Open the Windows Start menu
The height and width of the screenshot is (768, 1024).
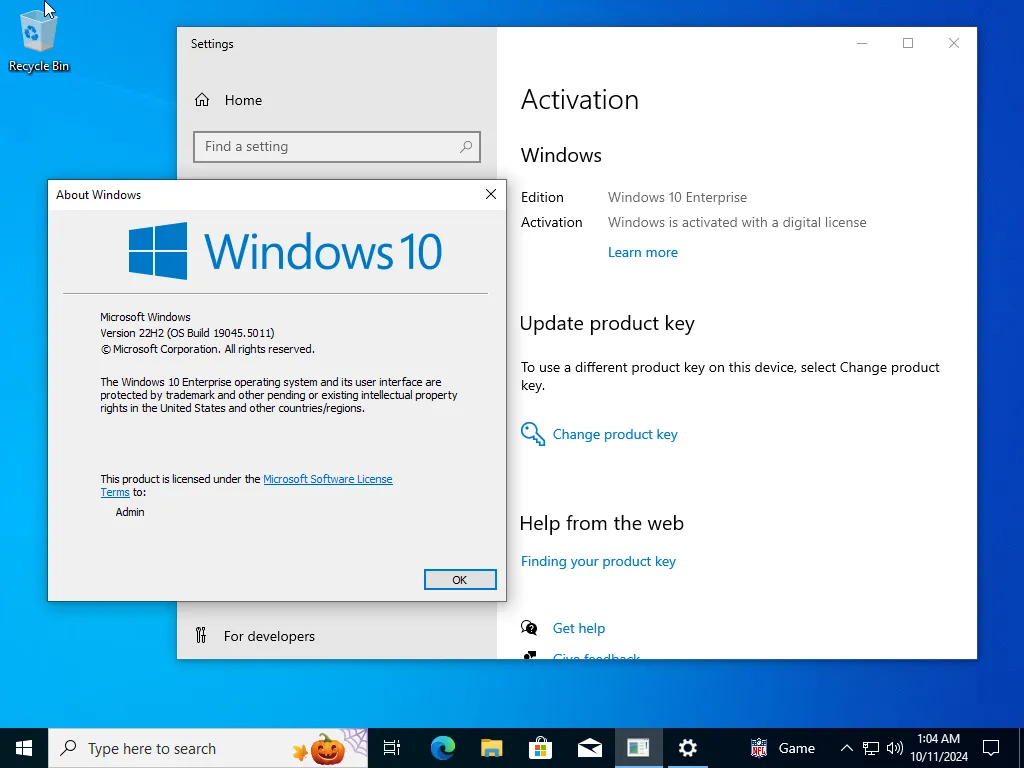coord(24,748)
